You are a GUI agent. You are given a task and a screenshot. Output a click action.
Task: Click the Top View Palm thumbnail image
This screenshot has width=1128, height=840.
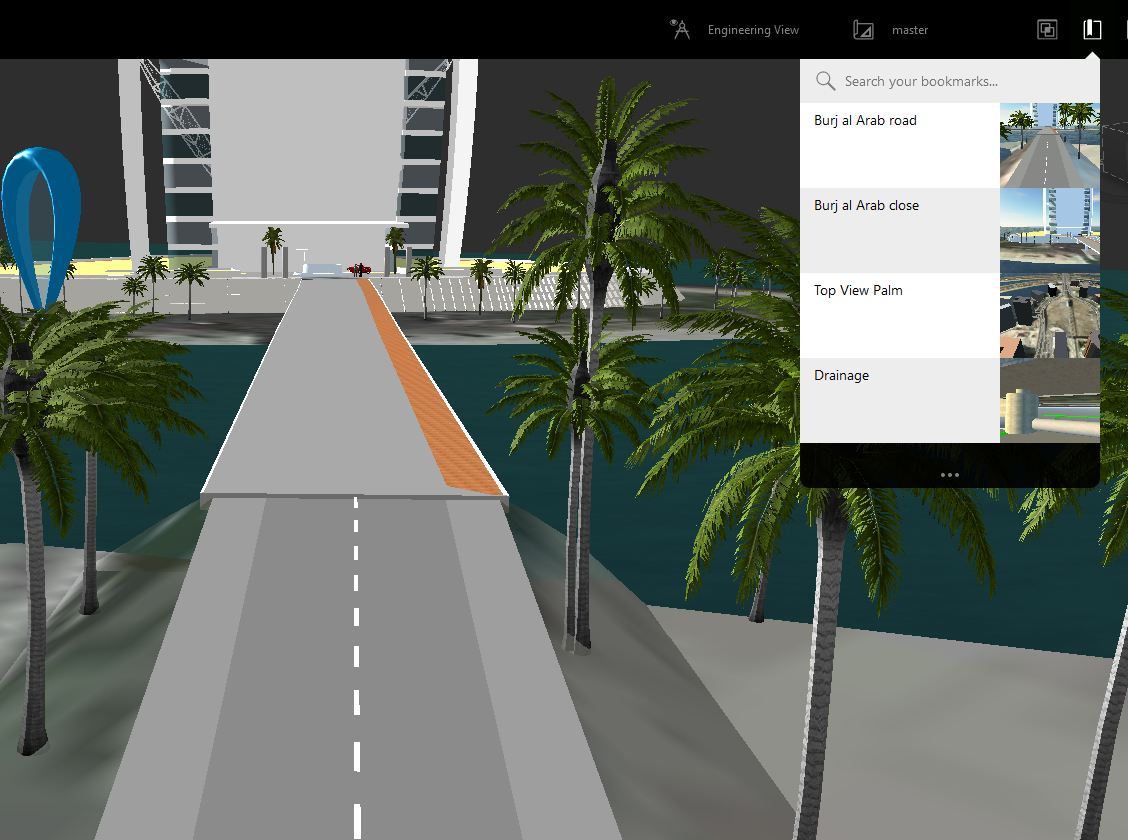pyautogui.click(x=1049, y=315)
